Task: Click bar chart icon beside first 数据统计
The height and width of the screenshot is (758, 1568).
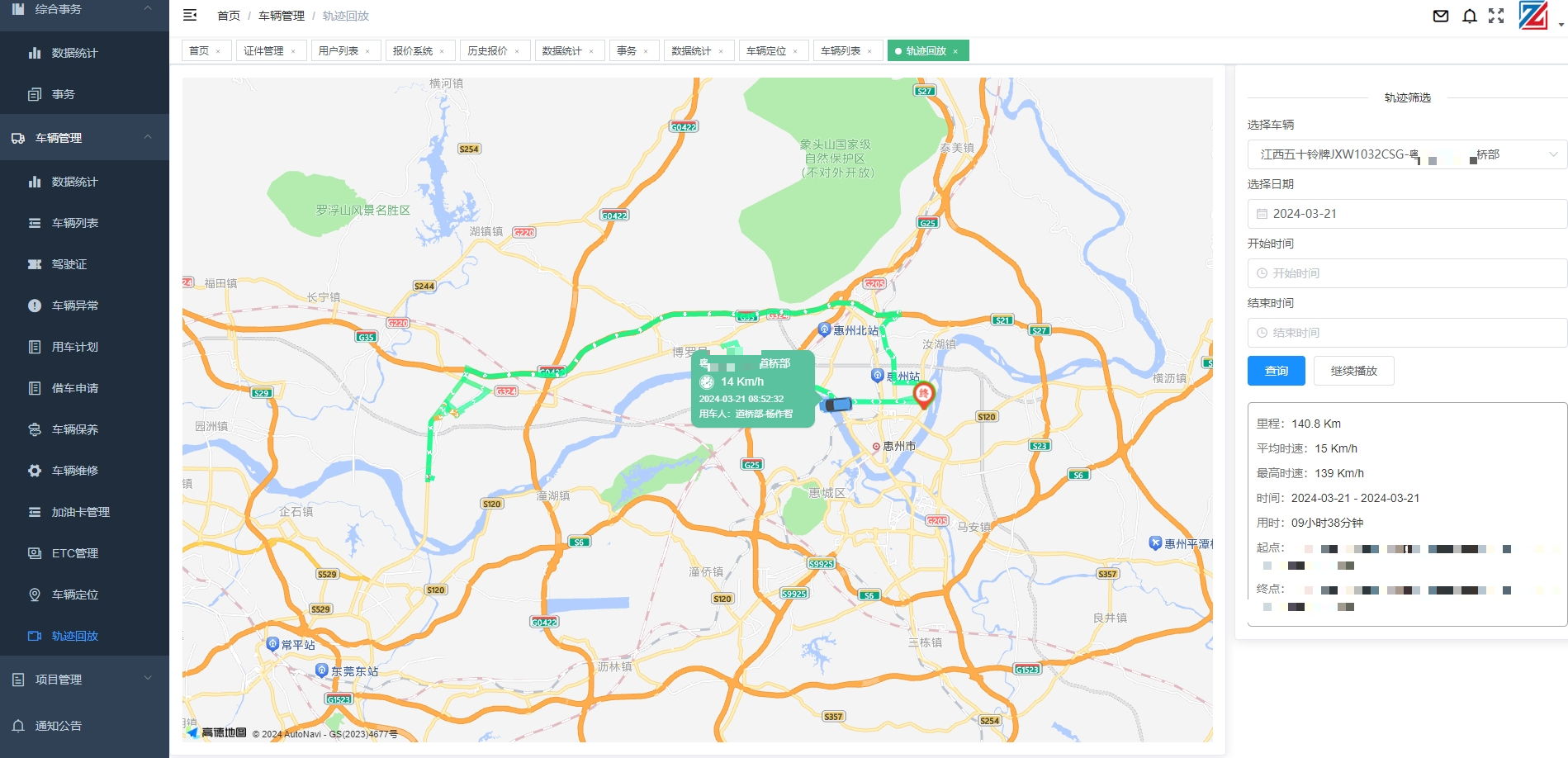Action: pos(35,53)
